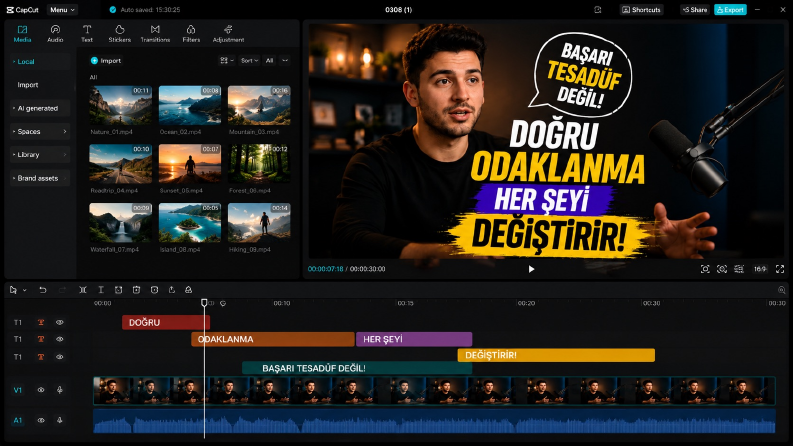
Task: Open the Text tab
Action: click(x=87, y=33)
